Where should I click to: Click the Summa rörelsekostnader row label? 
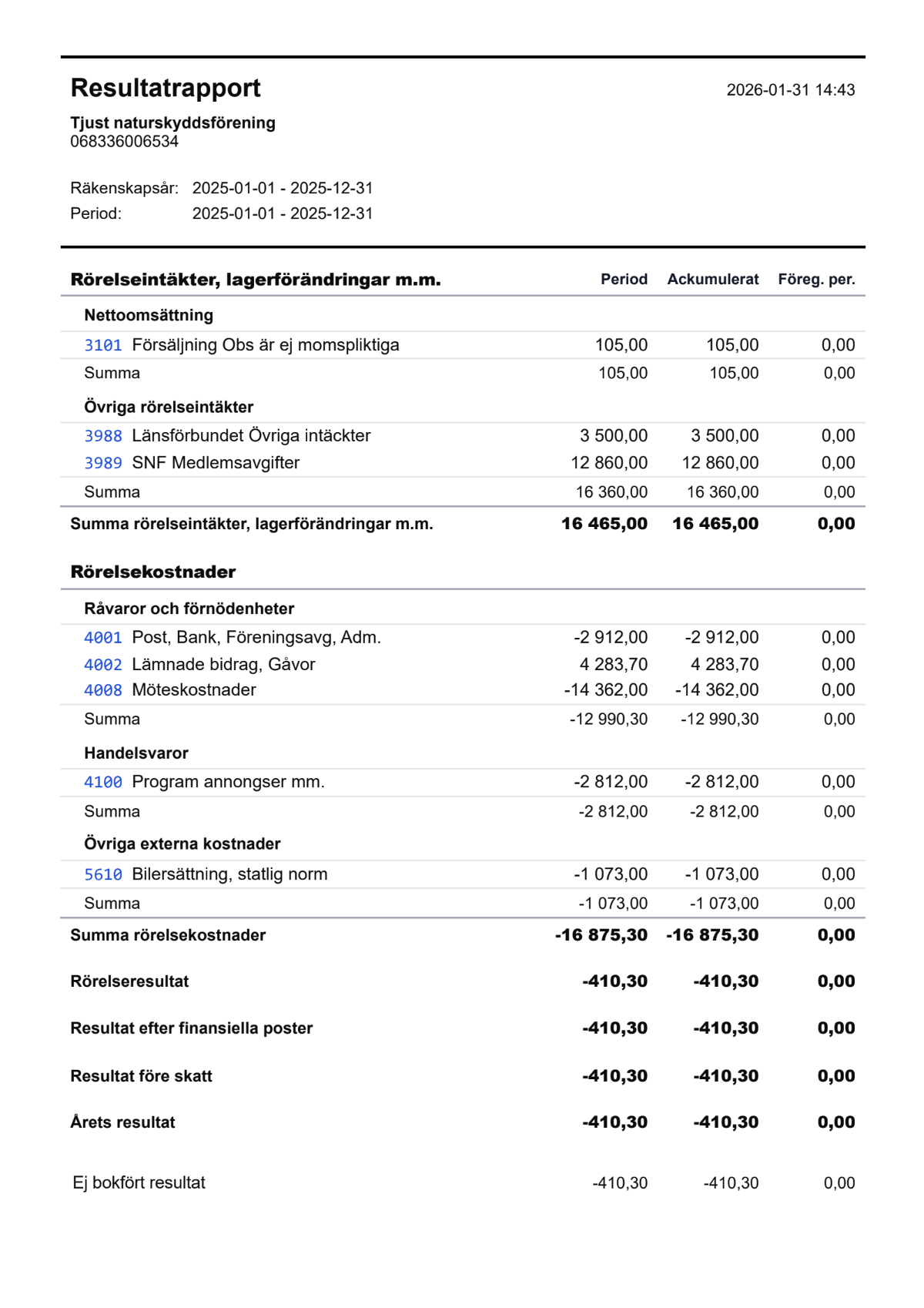pos(168,935)
